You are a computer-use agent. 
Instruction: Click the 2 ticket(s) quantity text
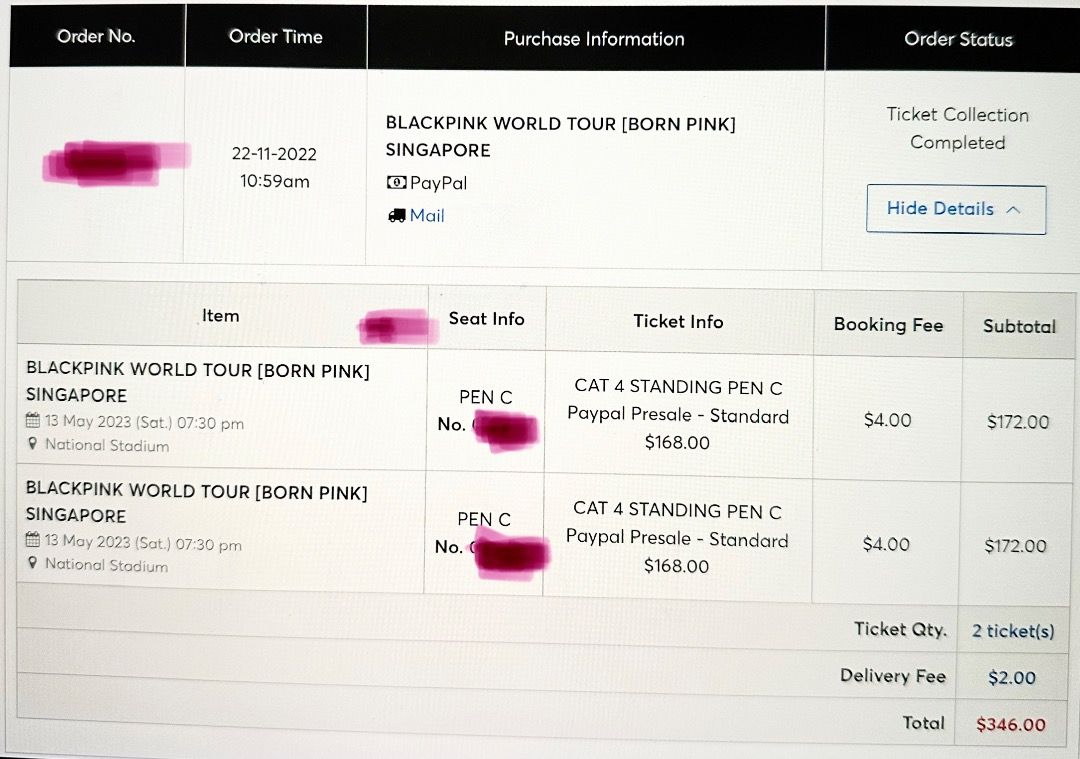(x=1012, y=631)
